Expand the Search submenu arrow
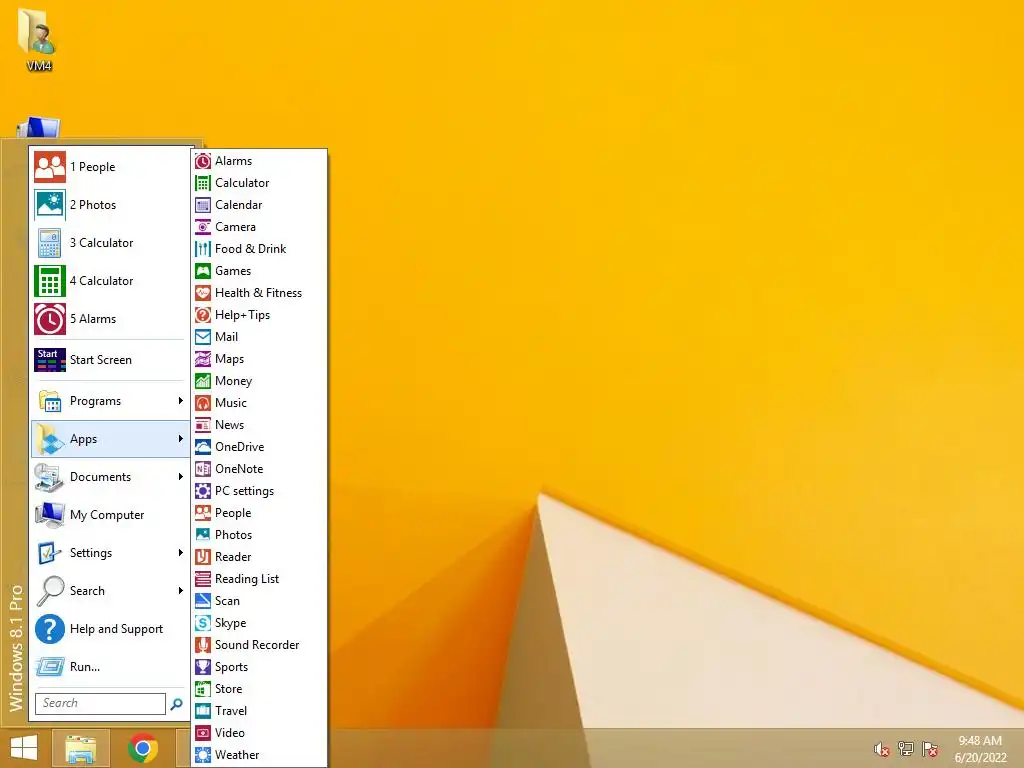This screenshot has height=768, width=1024. click(x=180, y=590)
